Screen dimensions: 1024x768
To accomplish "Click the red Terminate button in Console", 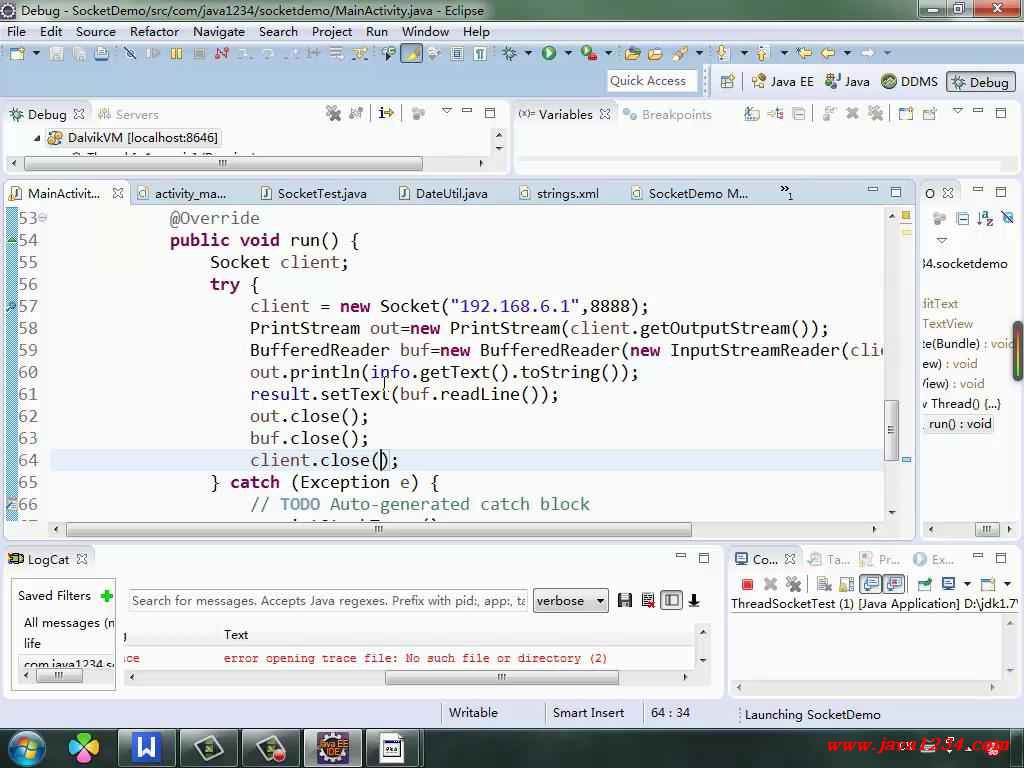I will pos(748,584).
